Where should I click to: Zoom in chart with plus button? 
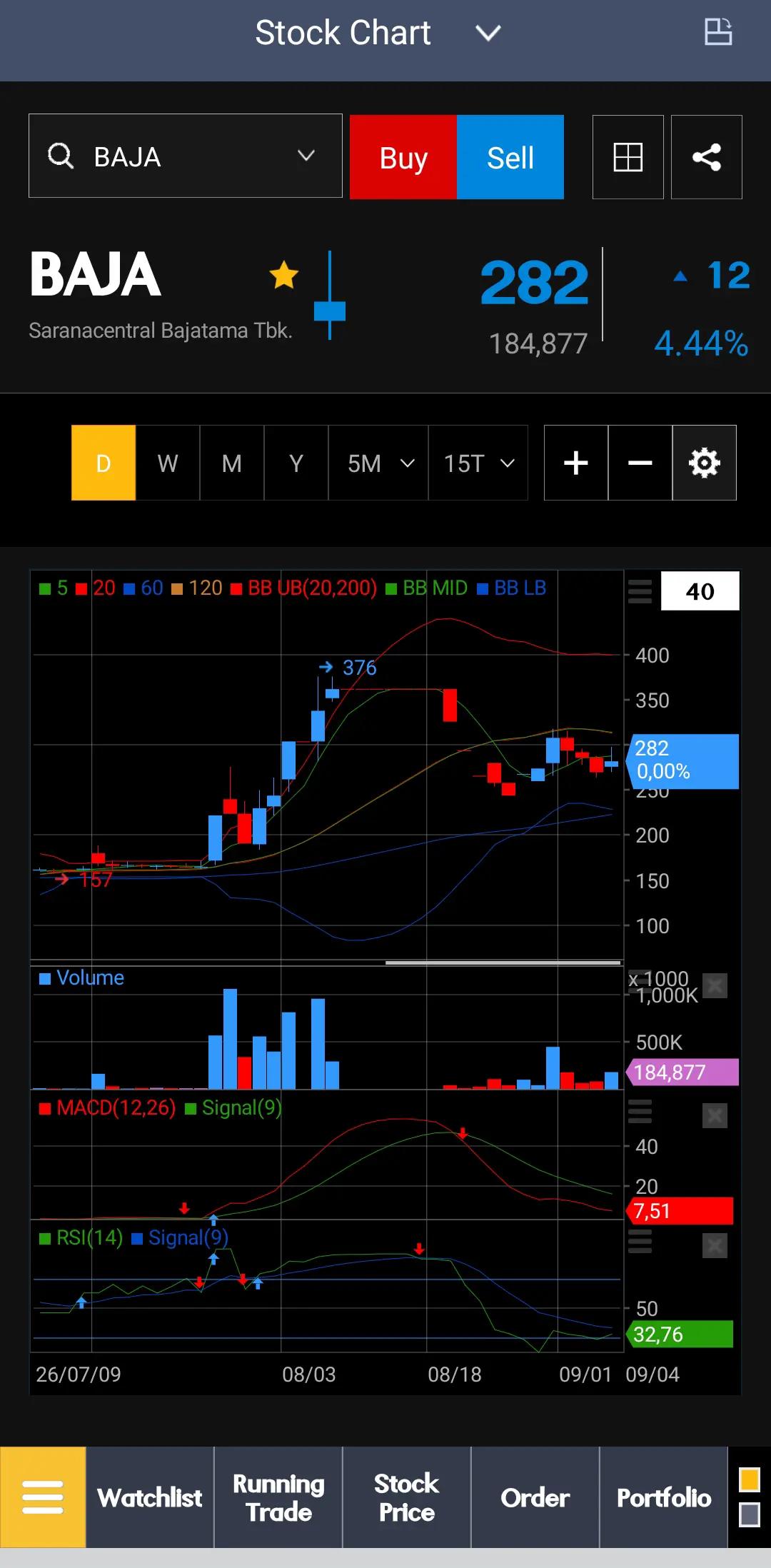point(576,463)
